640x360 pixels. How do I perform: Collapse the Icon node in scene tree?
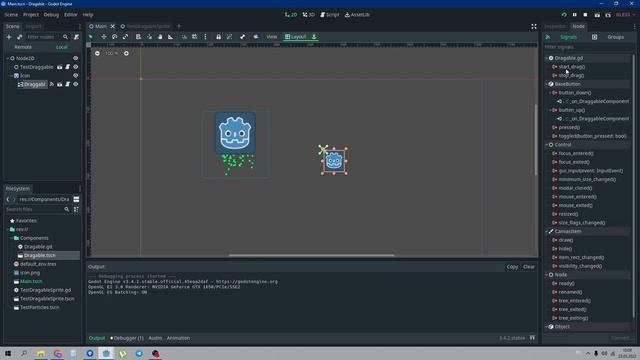11,76
